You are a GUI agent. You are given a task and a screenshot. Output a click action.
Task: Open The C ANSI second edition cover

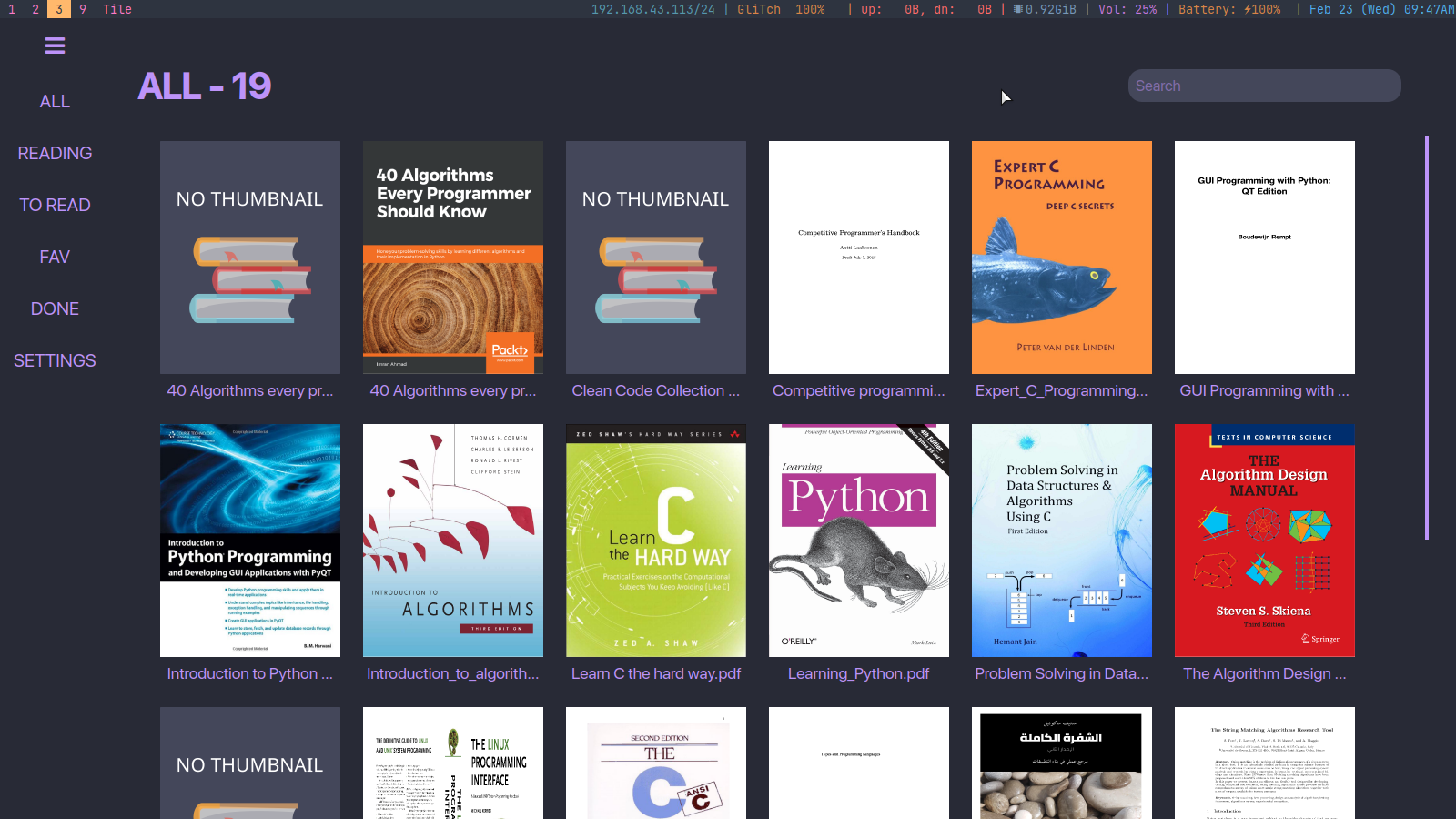656,763
